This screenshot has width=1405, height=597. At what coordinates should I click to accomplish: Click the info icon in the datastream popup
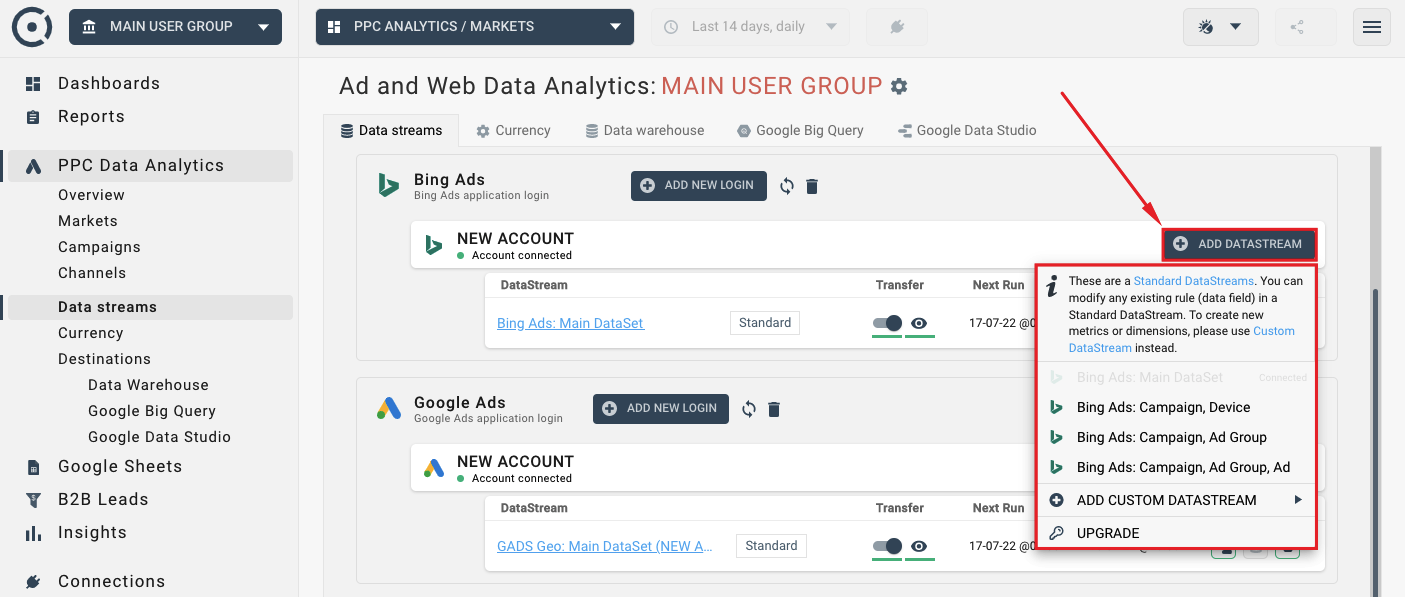(1051, 288)
